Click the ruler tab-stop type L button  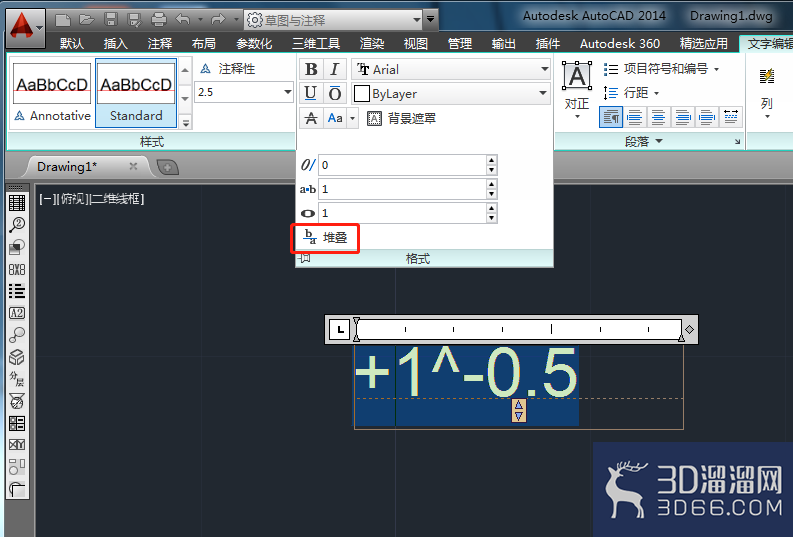(340, 330)
